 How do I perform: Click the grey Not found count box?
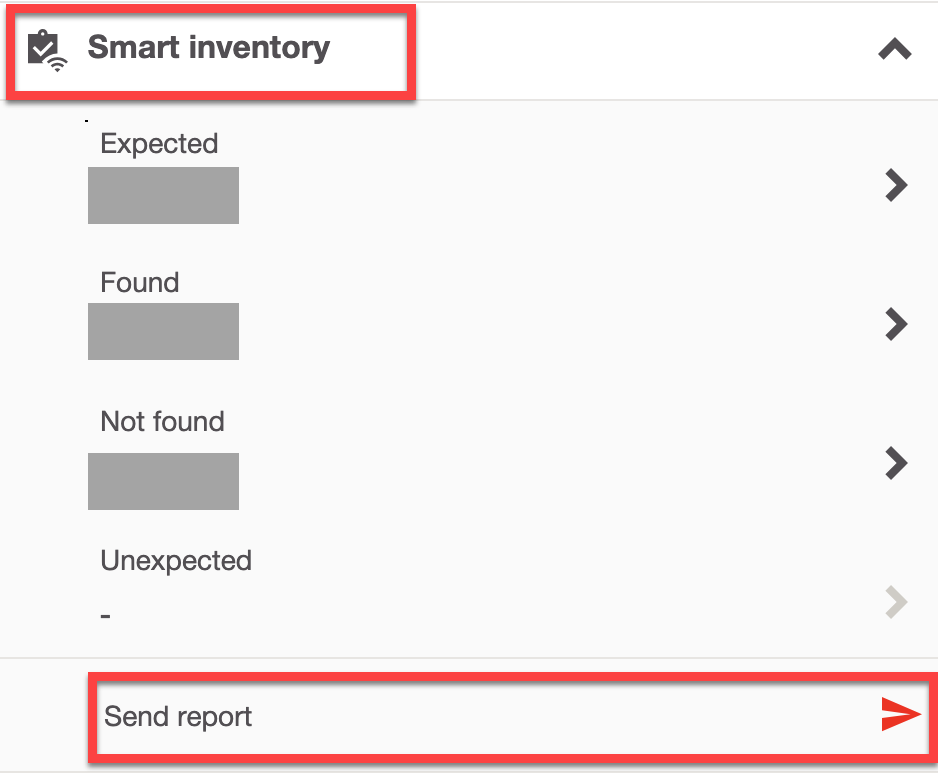click(x=163, y=481)
